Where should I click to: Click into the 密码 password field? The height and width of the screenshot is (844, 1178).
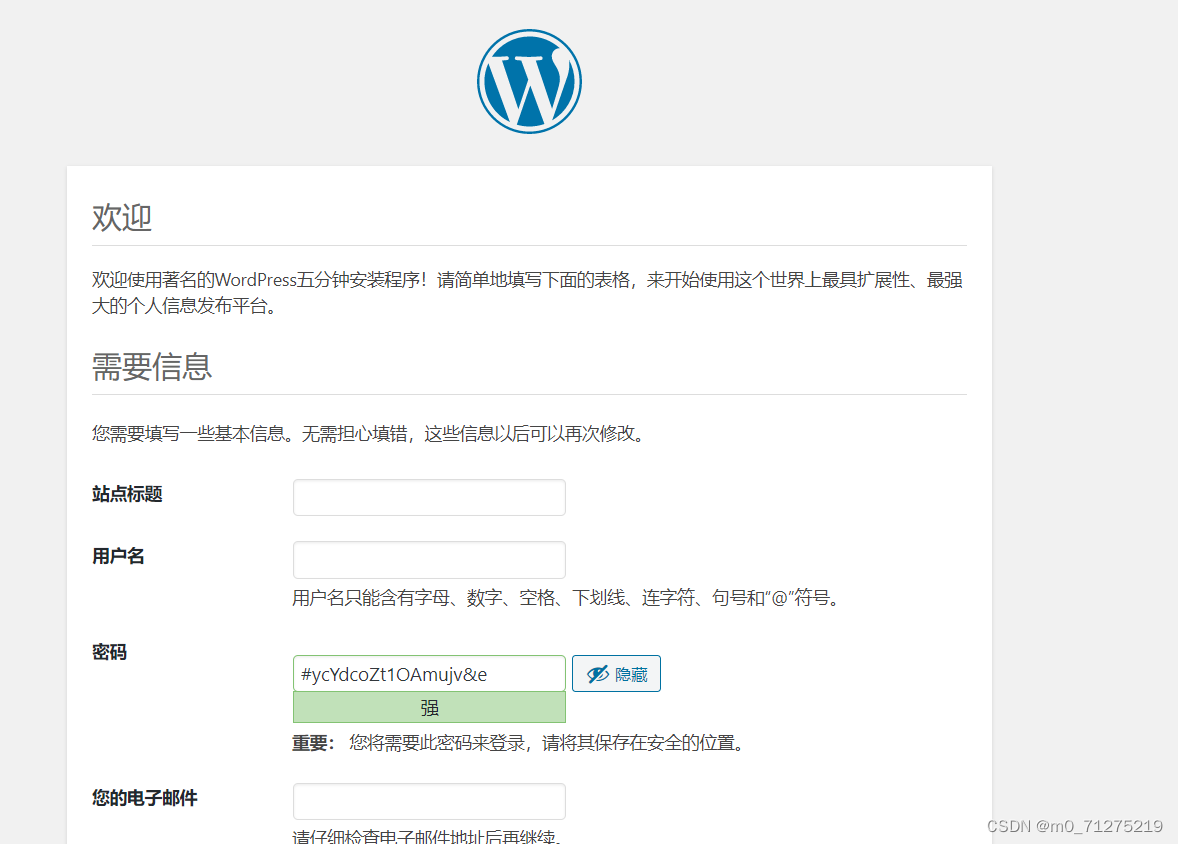click(x=429, y=673)
